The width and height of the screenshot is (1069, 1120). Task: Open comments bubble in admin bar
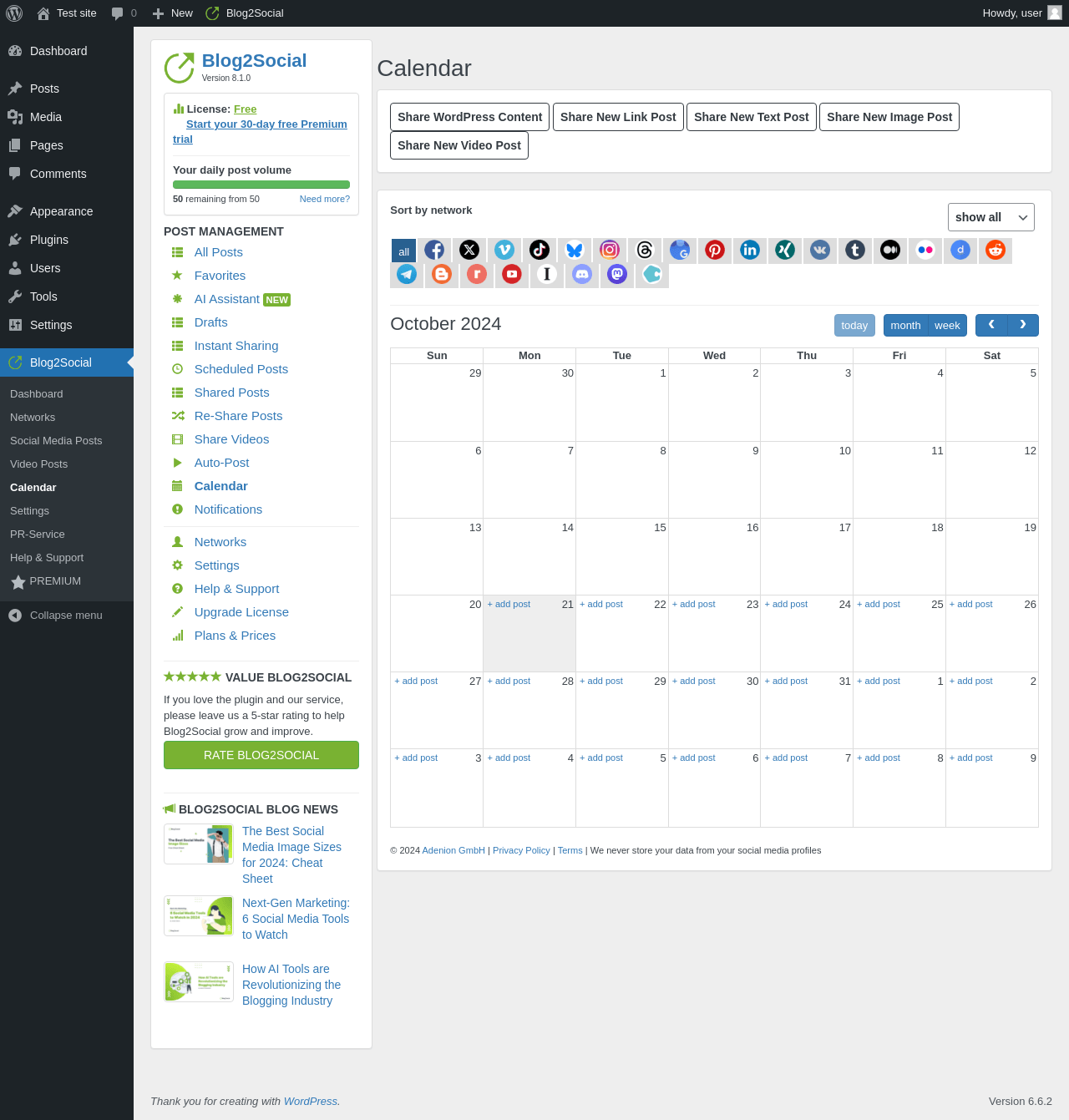pos(124,13)
